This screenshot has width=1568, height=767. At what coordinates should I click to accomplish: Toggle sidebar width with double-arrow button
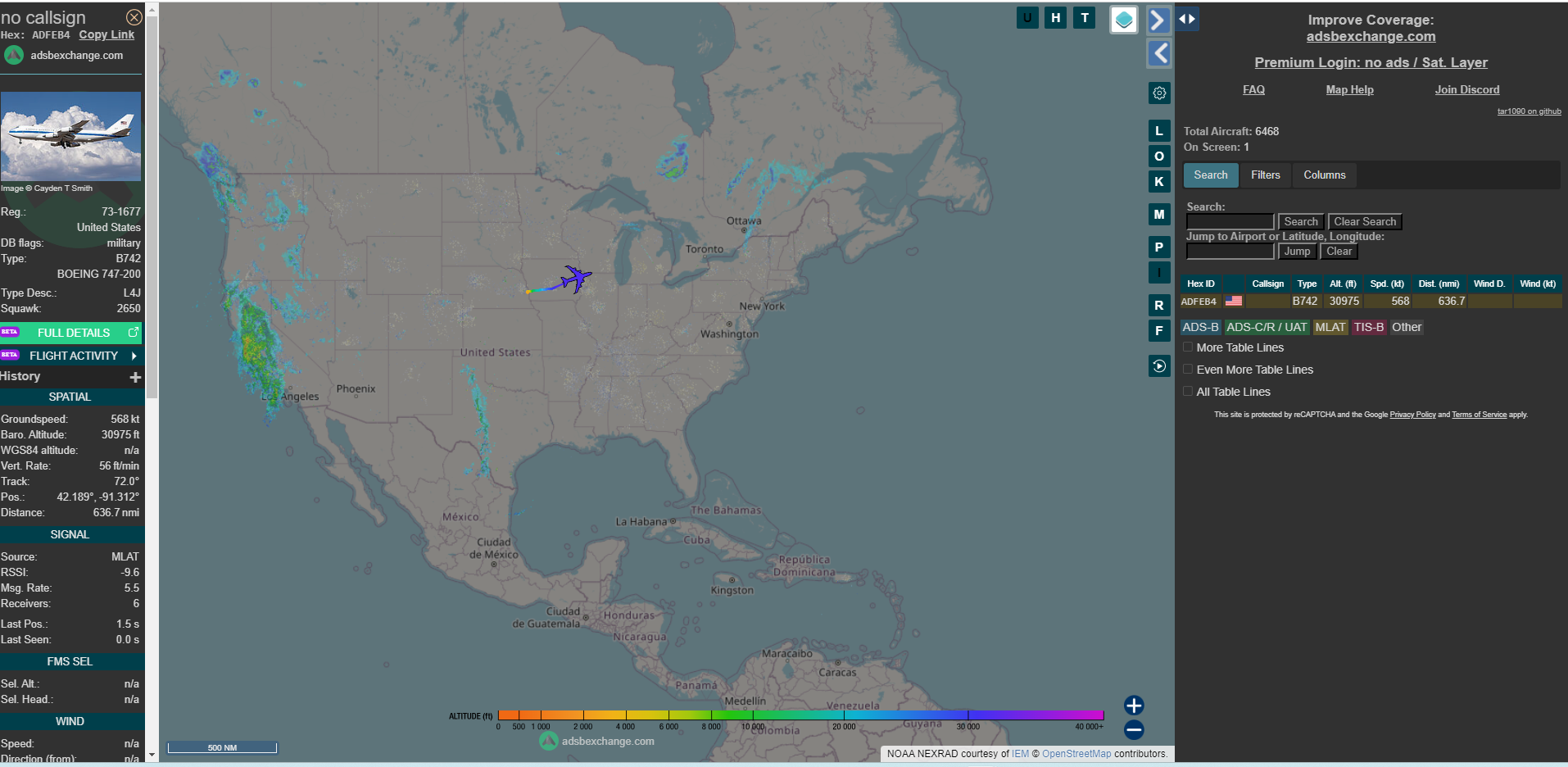[x=1187, y=19]
